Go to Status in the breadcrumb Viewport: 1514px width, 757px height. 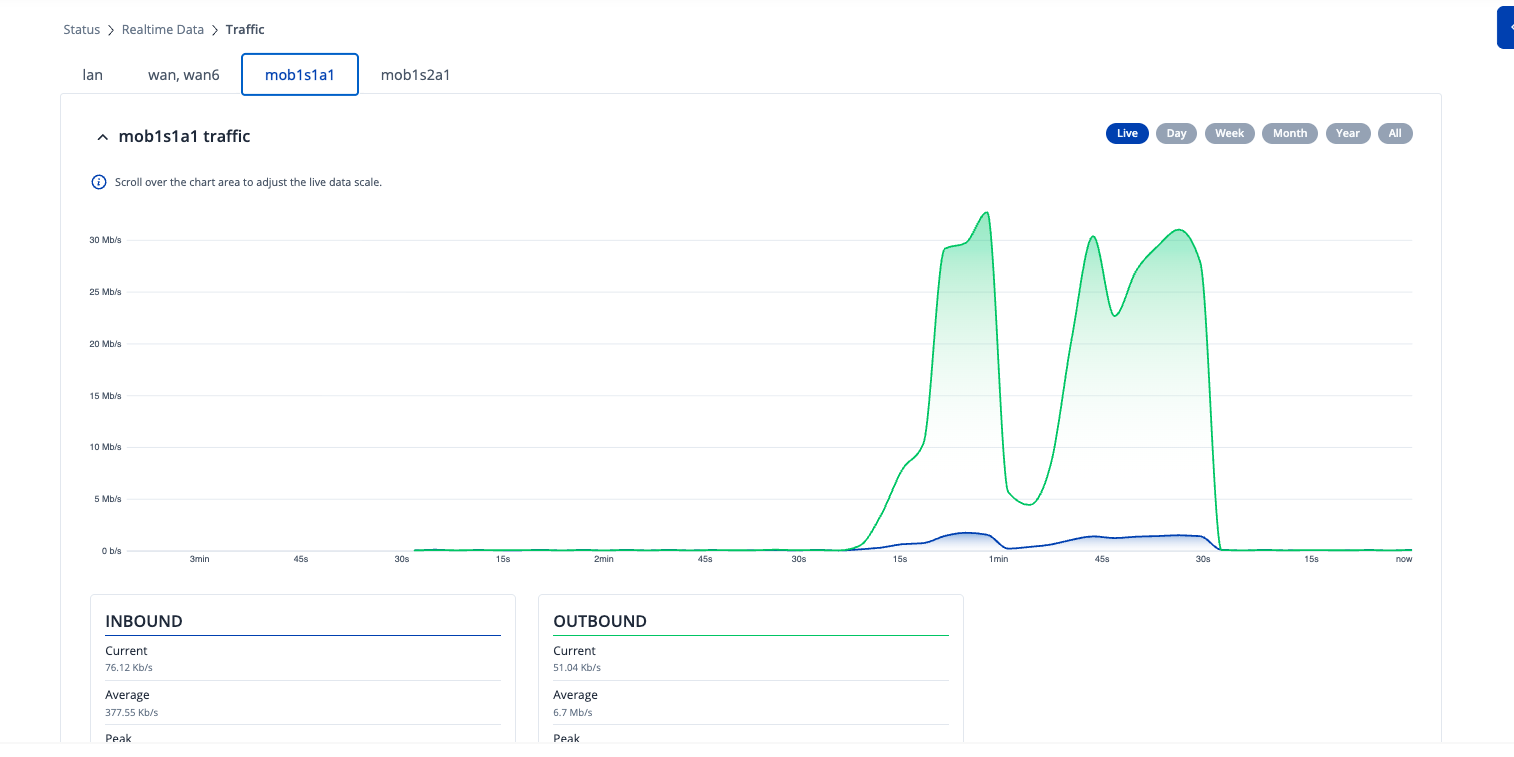click(x=82, y=30)
